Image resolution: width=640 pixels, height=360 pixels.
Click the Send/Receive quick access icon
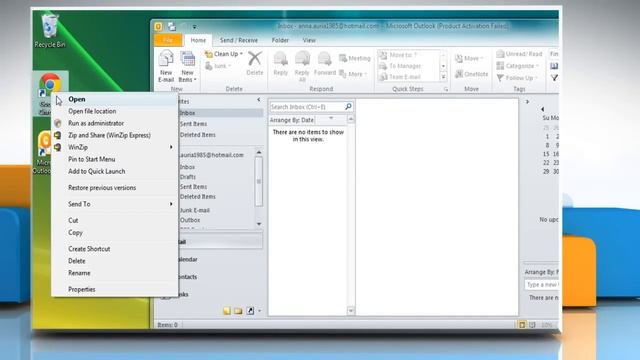point(172,27)
